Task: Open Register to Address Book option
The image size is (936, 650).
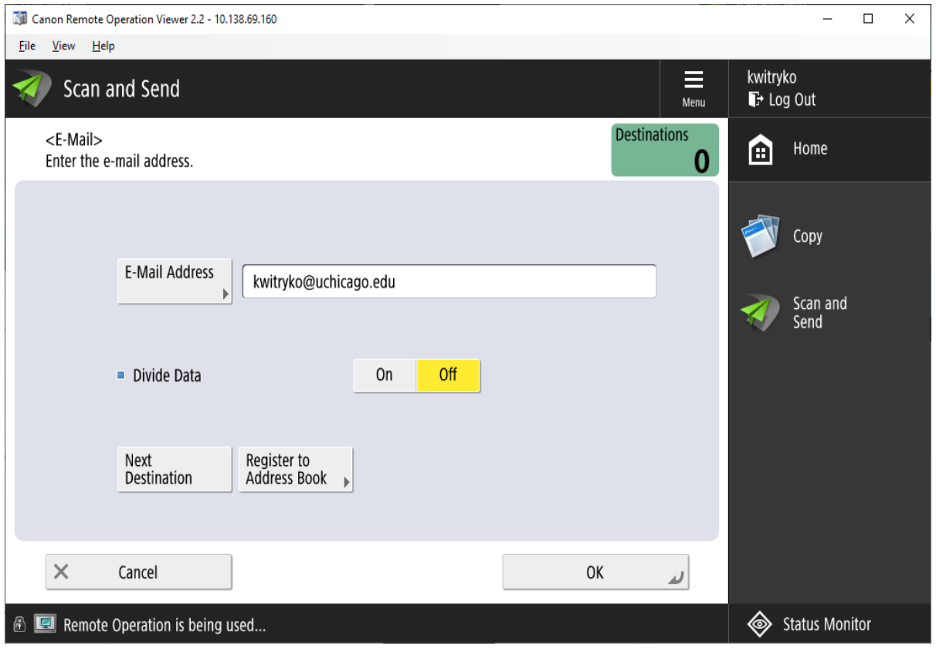Action: pos(295,469)
